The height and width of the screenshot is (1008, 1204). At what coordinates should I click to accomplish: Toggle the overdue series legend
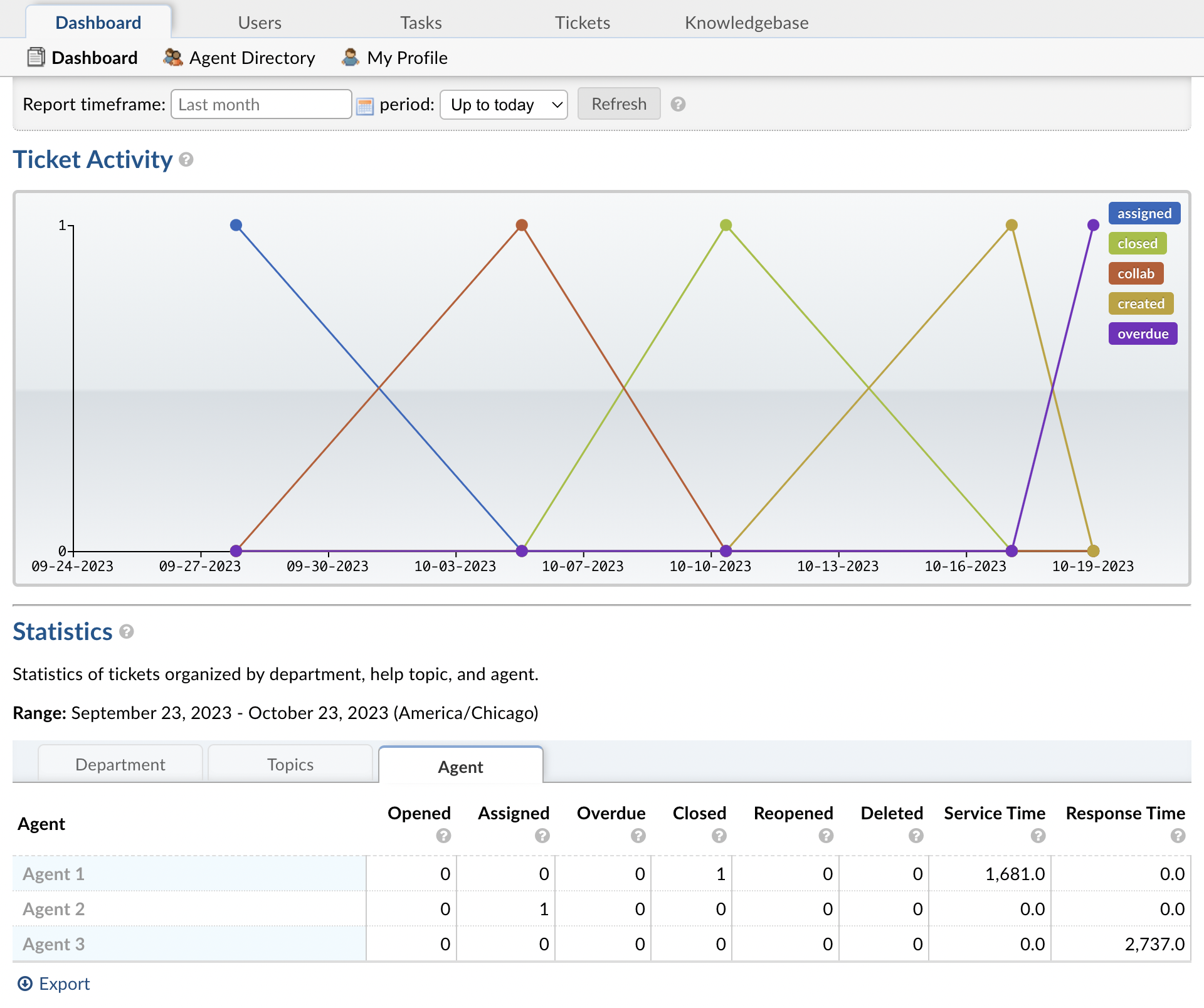1142,333
